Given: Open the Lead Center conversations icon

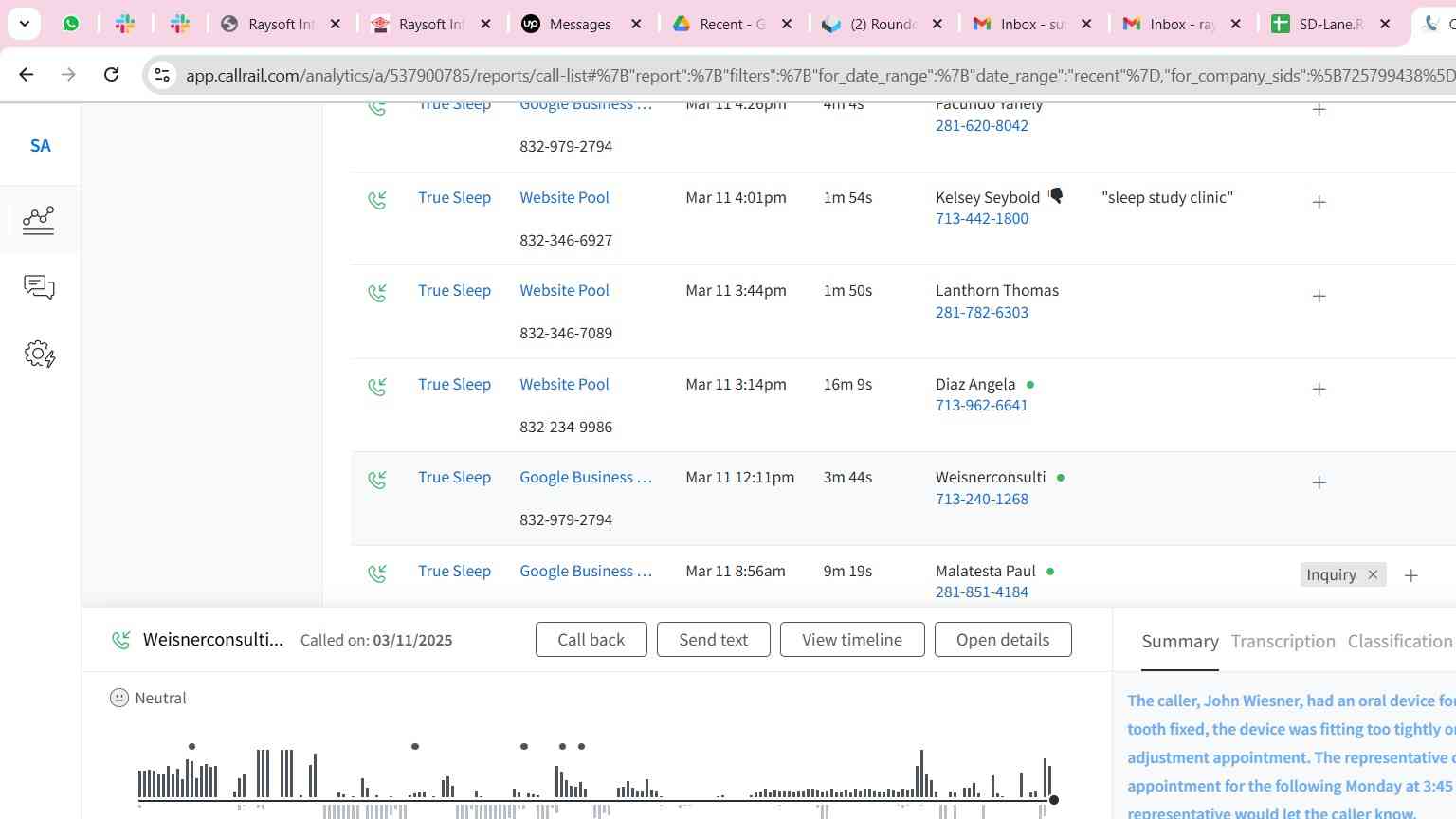Looking at the screenshot, I should [39, 287].
